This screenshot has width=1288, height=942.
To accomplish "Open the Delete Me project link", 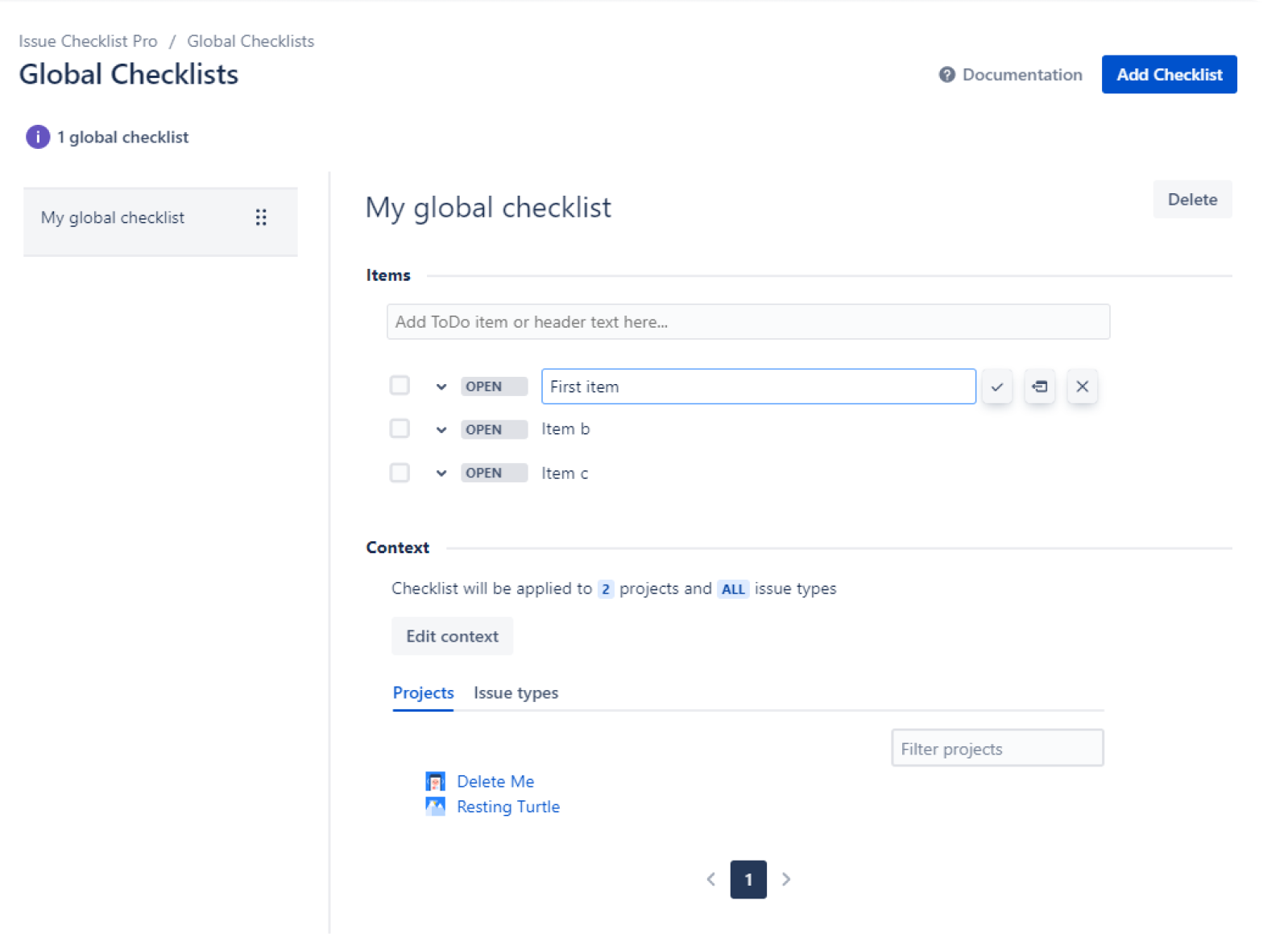I will [x=495, y=781].
